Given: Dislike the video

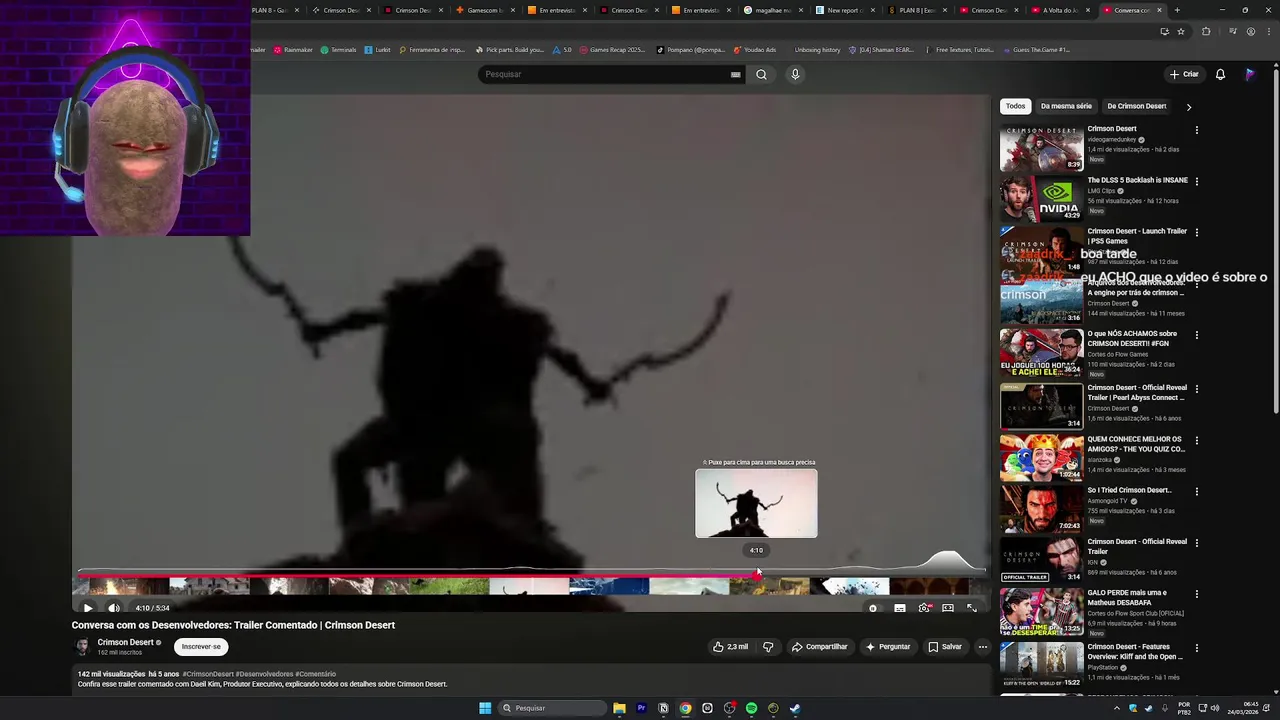Looking at the screenshot, I should point(768,647).
